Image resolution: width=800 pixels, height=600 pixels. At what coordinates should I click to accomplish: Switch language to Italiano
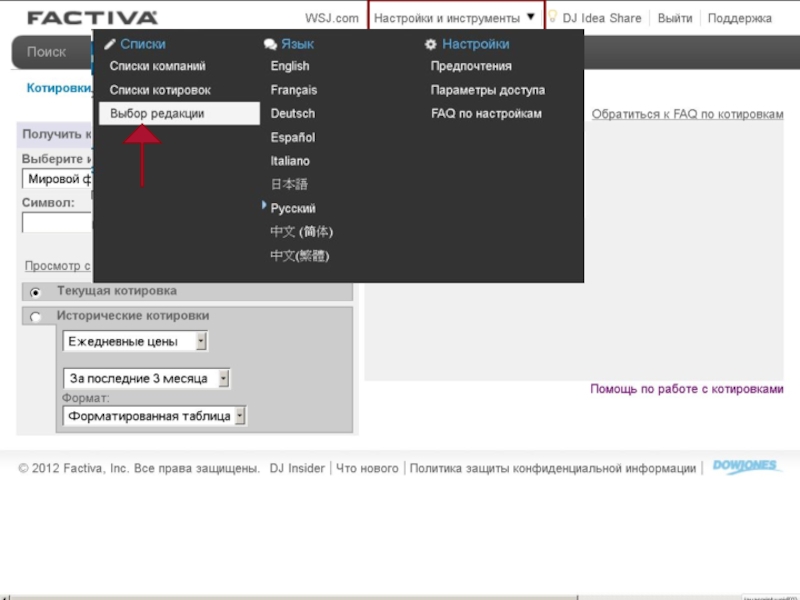290,161
